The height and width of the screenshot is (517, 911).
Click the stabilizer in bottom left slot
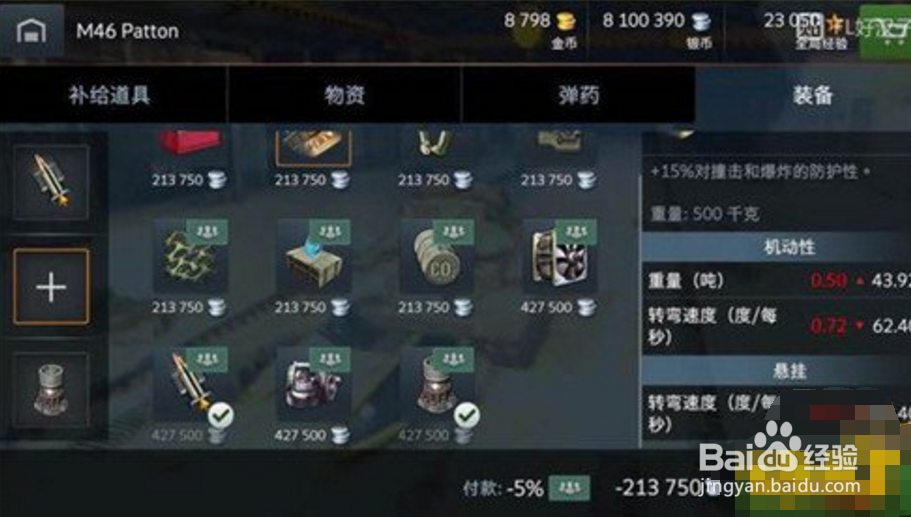(51, 389)
